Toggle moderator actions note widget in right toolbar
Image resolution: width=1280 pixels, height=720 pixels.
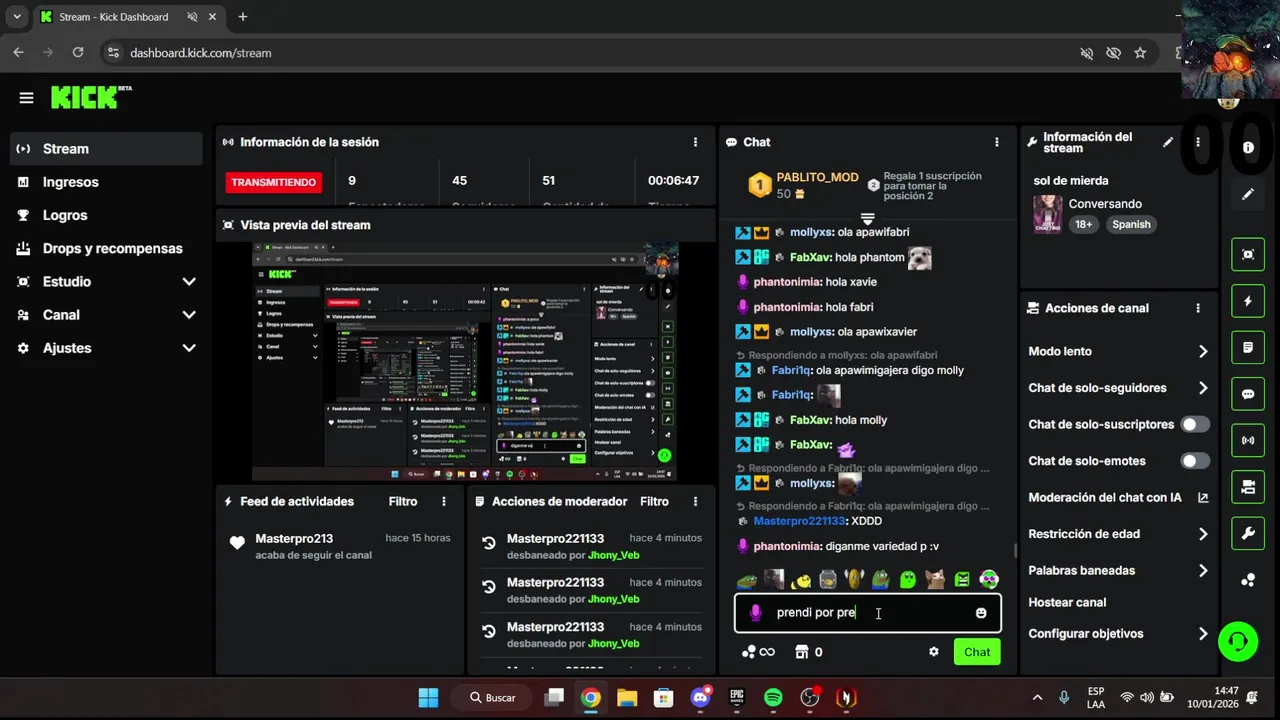(1248, 348)
